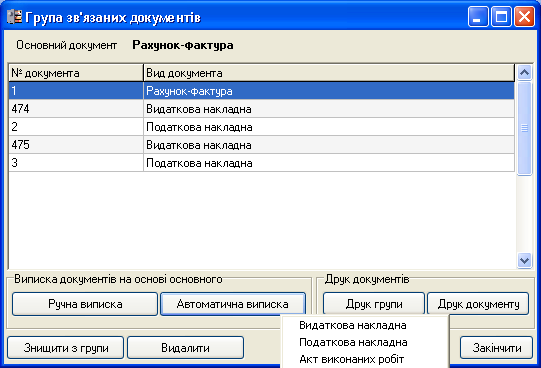Click the scrollbar up arrow
The height and width of the screenshot is (368, 541).
coord(524,72)
